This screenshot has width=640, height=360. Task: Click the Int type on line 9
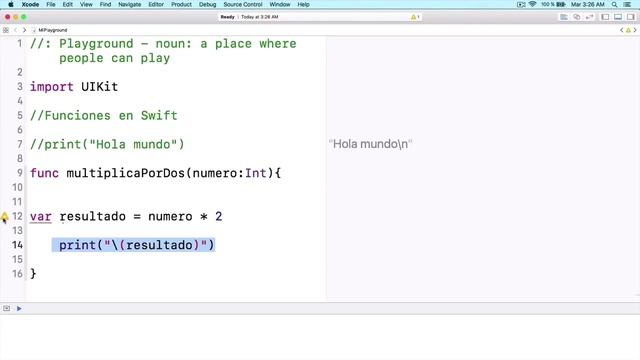coord(256,173)
